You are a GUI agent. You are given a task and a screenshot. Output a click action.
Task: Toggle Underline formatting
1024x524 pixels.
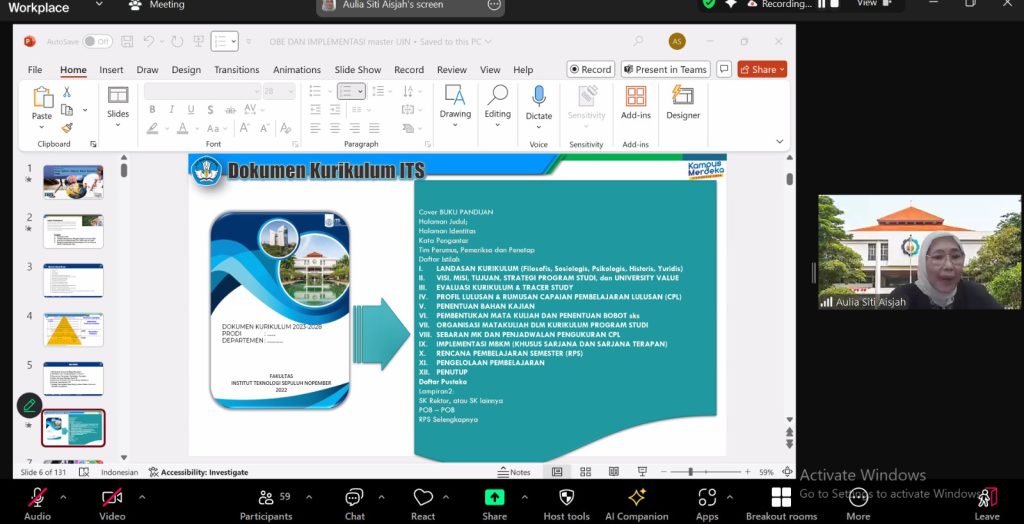pyautogui.click(x=191, y=109)
